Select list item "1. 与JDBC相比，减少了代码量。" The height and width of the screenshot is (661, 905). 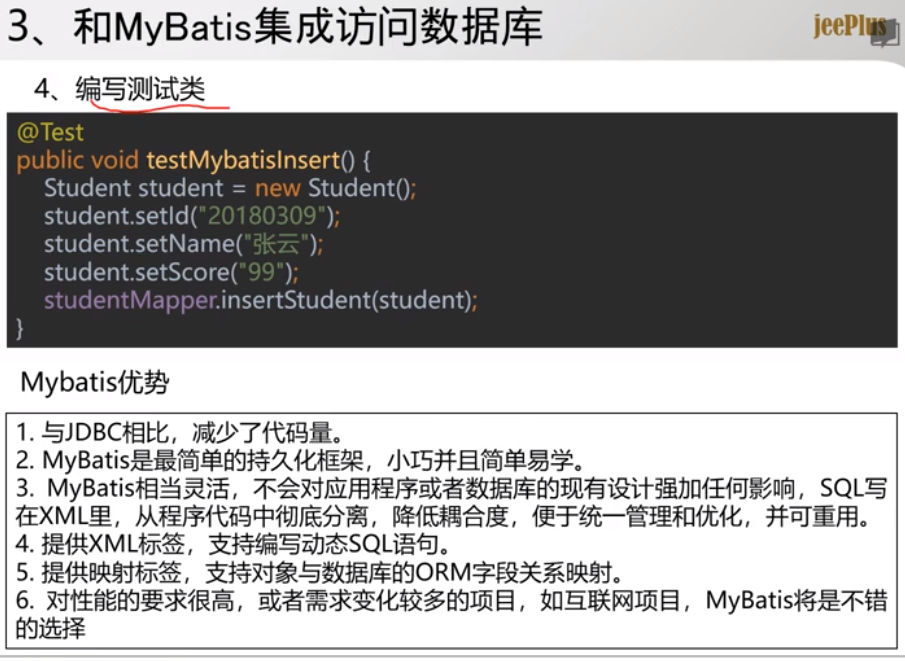181,432
